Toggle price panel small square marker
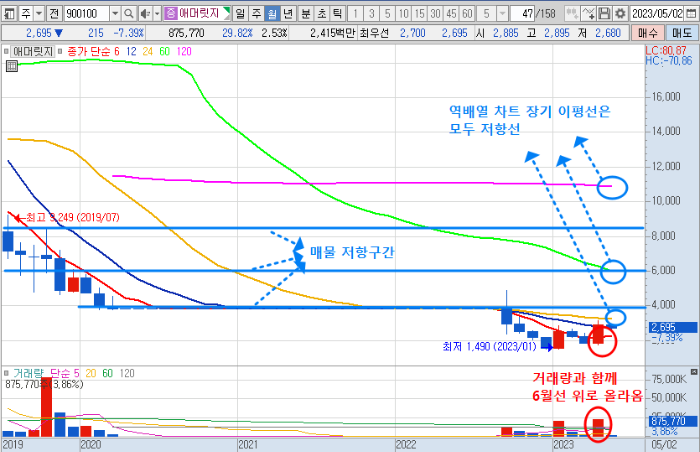Image resolution: width=700 pixels, height=452 pixels. coord(6,52)
